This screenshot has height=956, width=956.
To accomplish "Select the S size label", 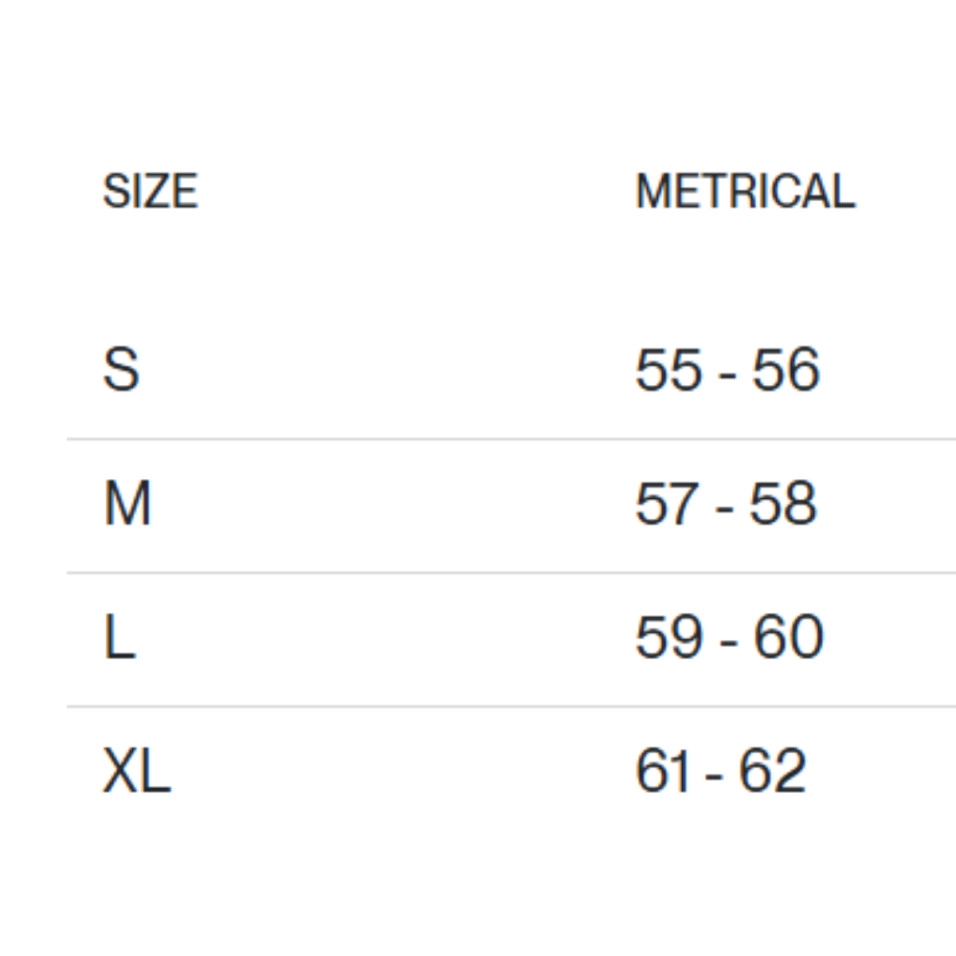I will tap(121, 370).
